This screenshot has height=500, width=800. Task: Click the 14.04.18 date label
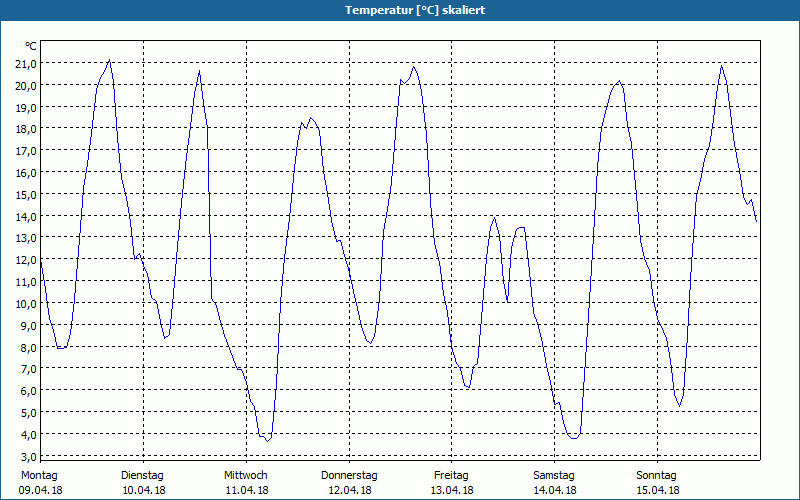[x=555, y=491]
